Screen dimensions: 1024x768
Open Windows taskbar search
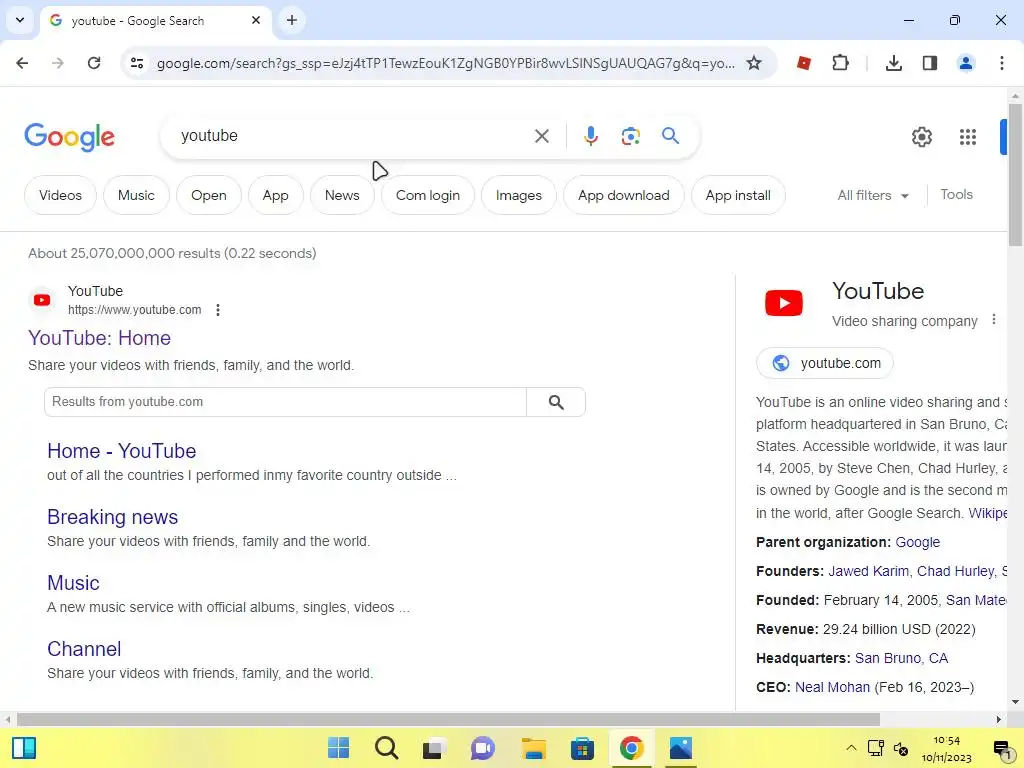(386, 748)
